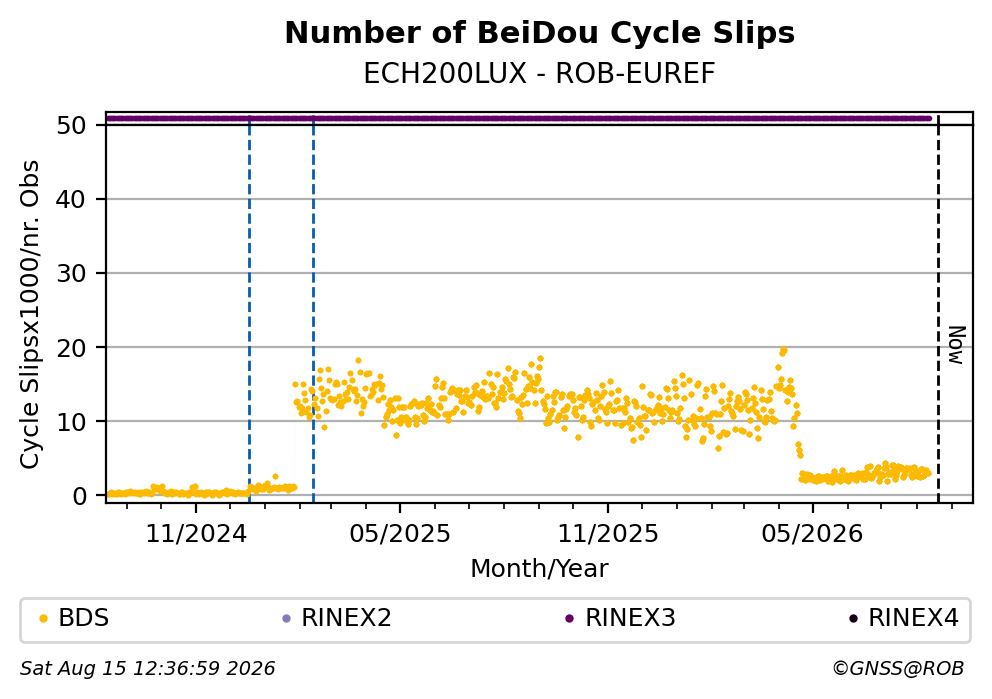The height and width of the screenshot is (699, 992).
Task: Select the BDS legend label
Action: tap(84, 618)
